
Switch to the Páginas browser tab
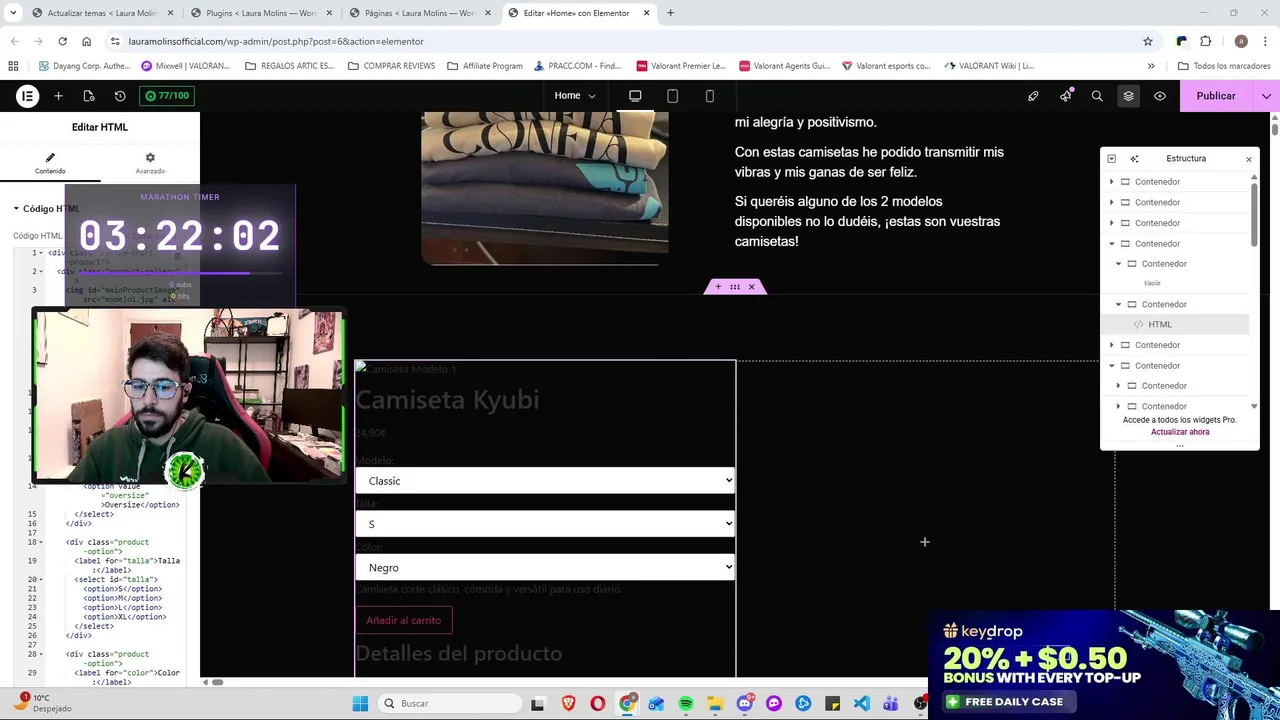[x=420, y=13]
